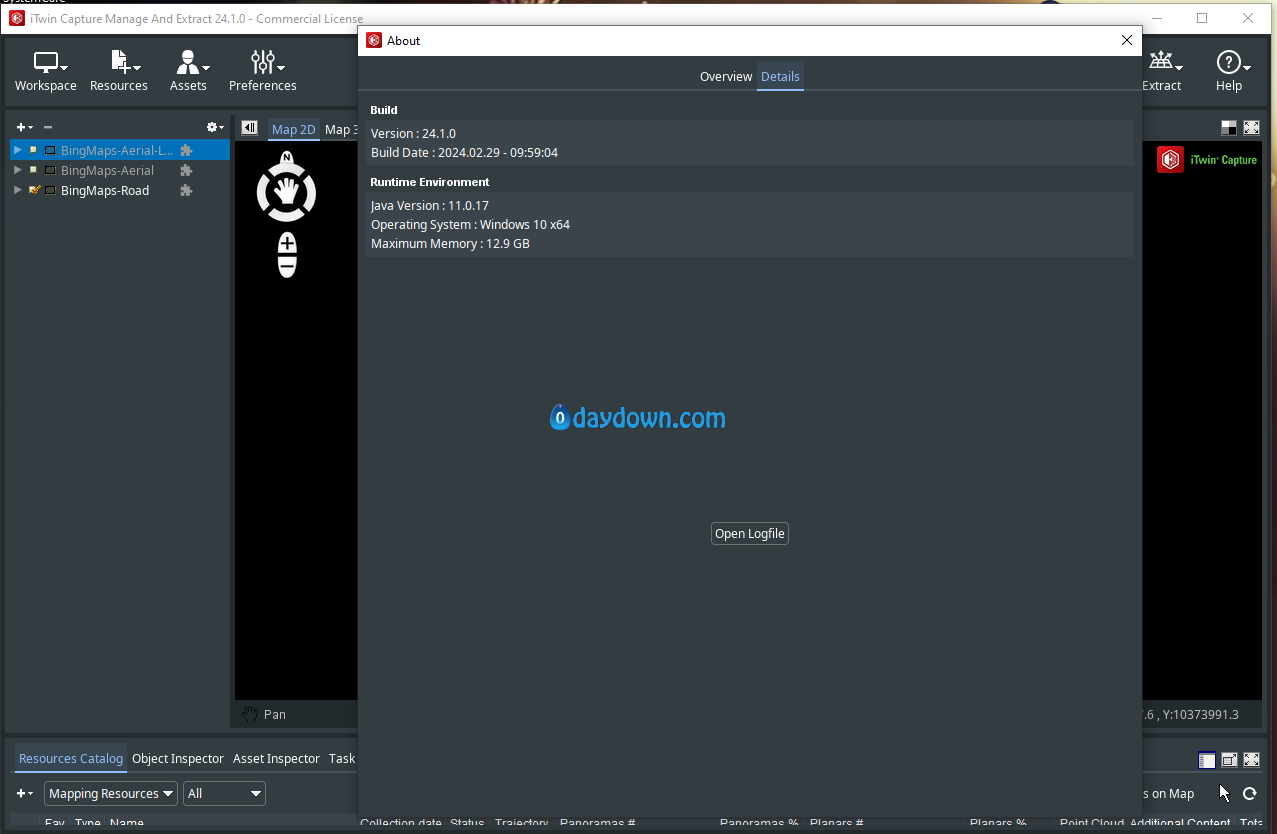Viewport: 1277px width, 834px height.
Task: Click the Y:10373991.3 coordinate readout
Action: [x=1201, y=714]
